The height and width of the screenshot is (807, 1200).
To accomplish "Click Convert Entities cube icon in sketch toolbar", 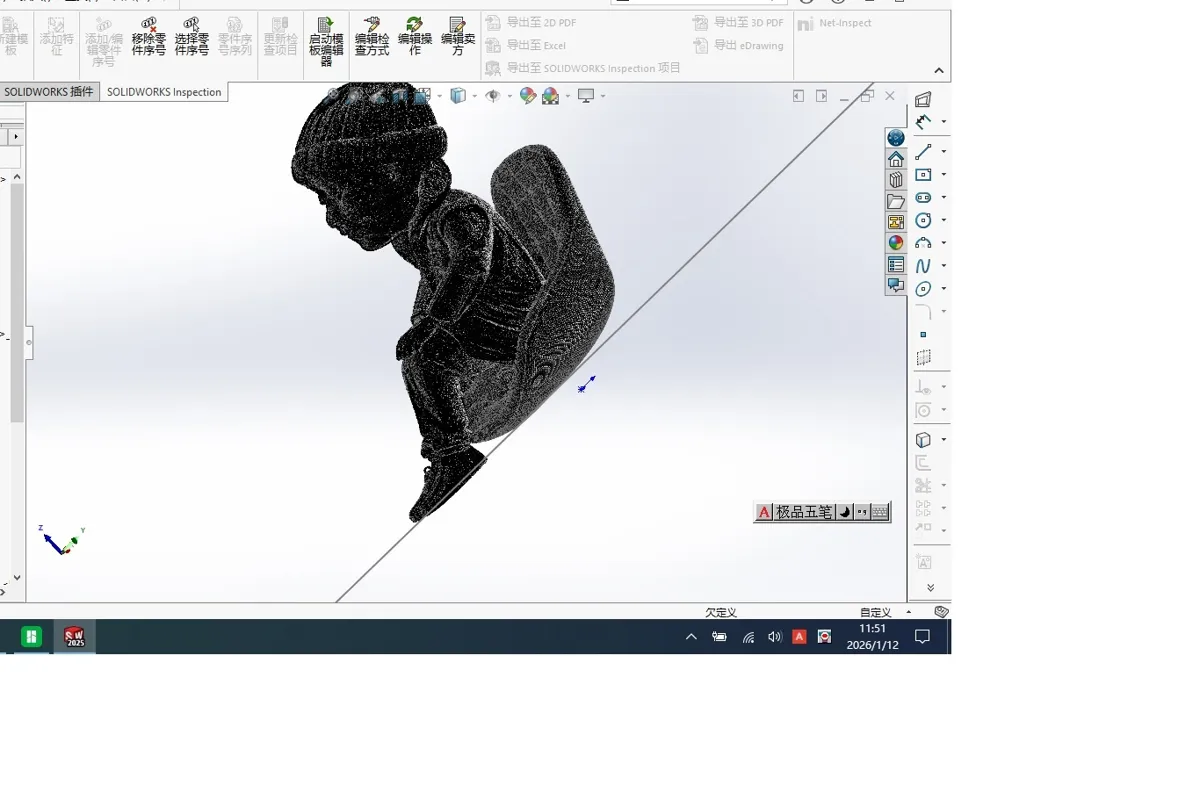I will click(923, 440).
